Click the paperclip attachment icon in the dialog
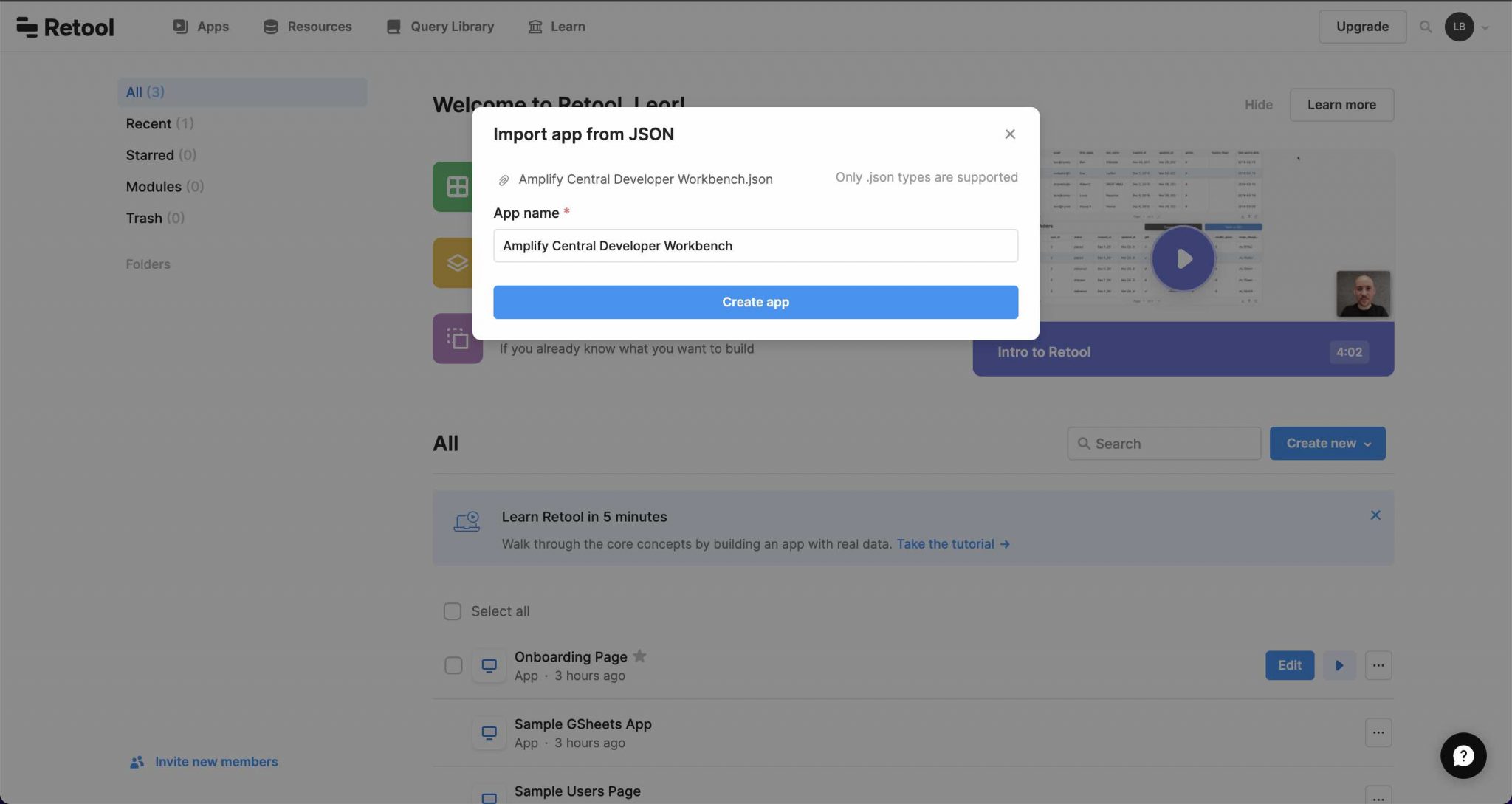Viewport: 1512px width, 804px height. pos(504,179)
